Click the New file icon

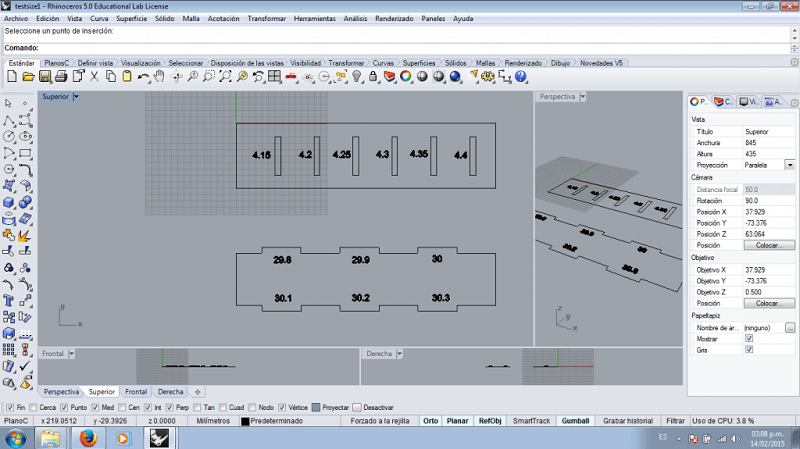coord(12,77)
